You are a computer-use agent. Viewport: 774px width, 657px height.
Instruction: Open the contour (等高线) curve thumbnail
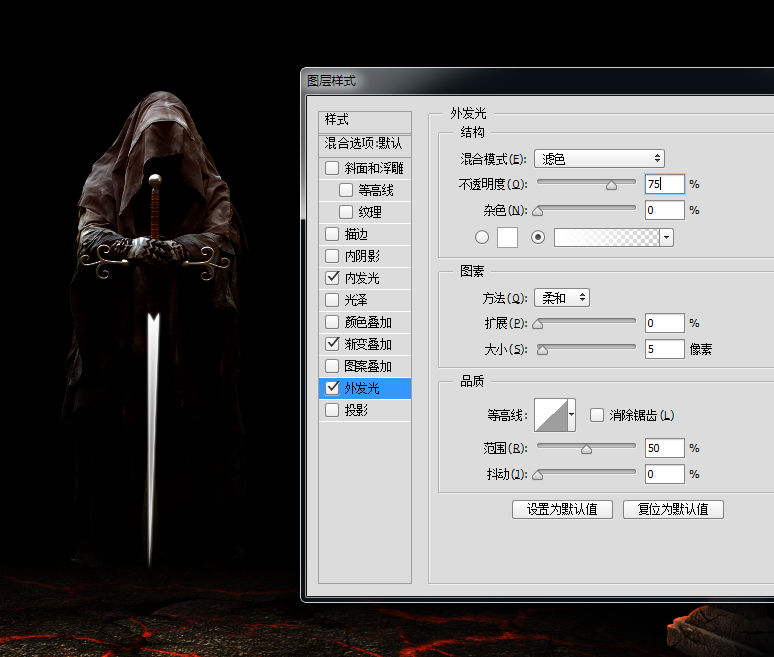(550, 414)
